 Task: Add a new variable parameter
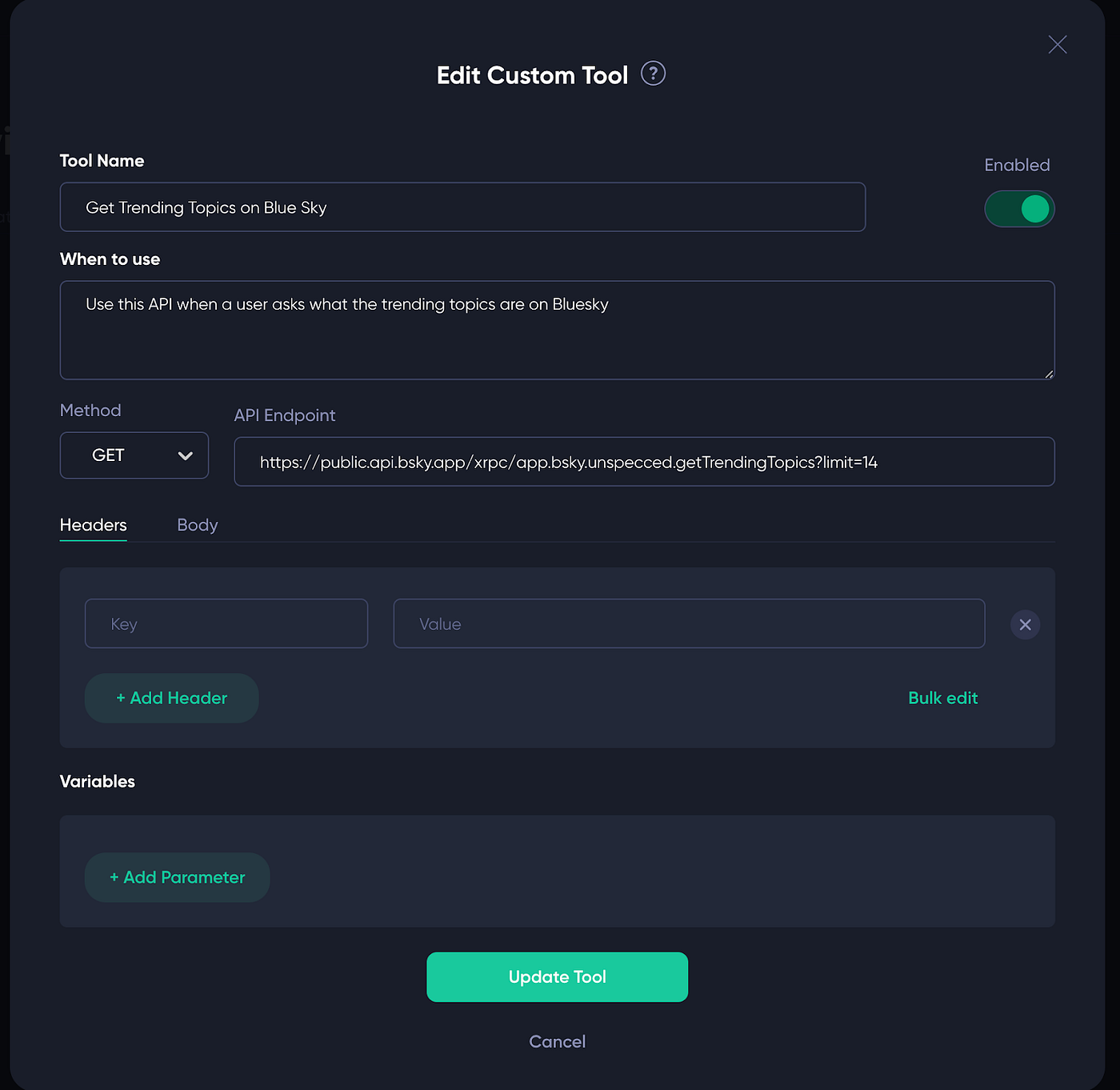[177, 877]
